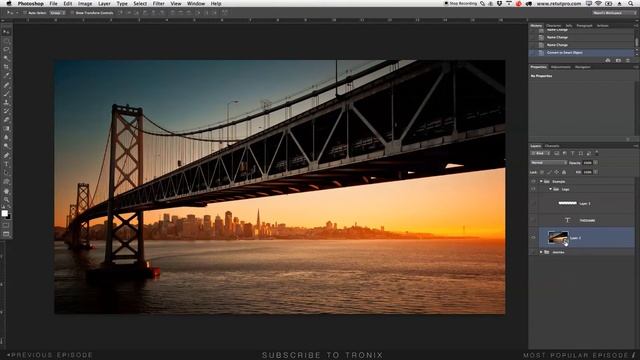Select the Healing Brush tool
This screenshot has height=360, width=640.
(x=6, y=85)
